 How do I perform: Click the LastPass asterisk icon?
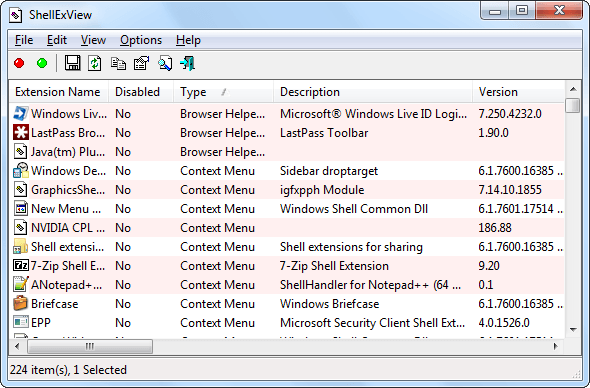point(21,132)
